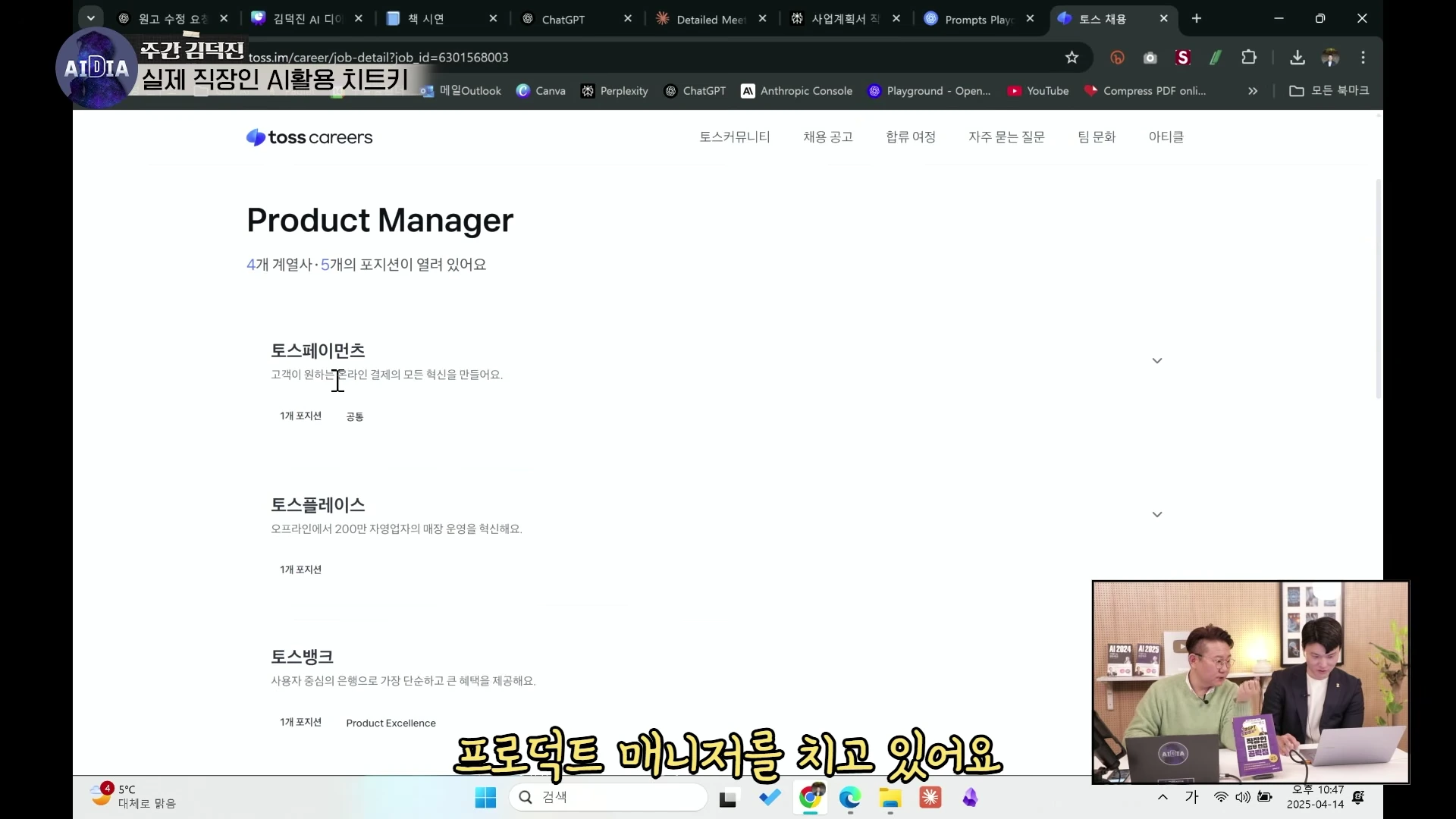
Task: Open the 모든 북마크 folder
Action: coord(1329,91)
